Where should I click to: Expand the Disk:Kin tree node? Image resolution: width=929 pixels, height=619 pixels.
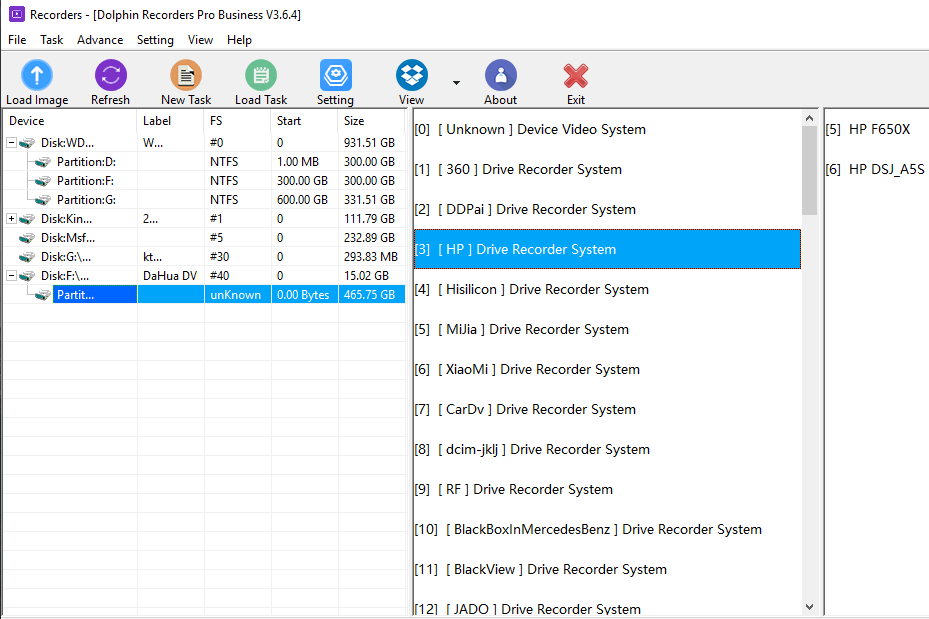click(10, 218)
